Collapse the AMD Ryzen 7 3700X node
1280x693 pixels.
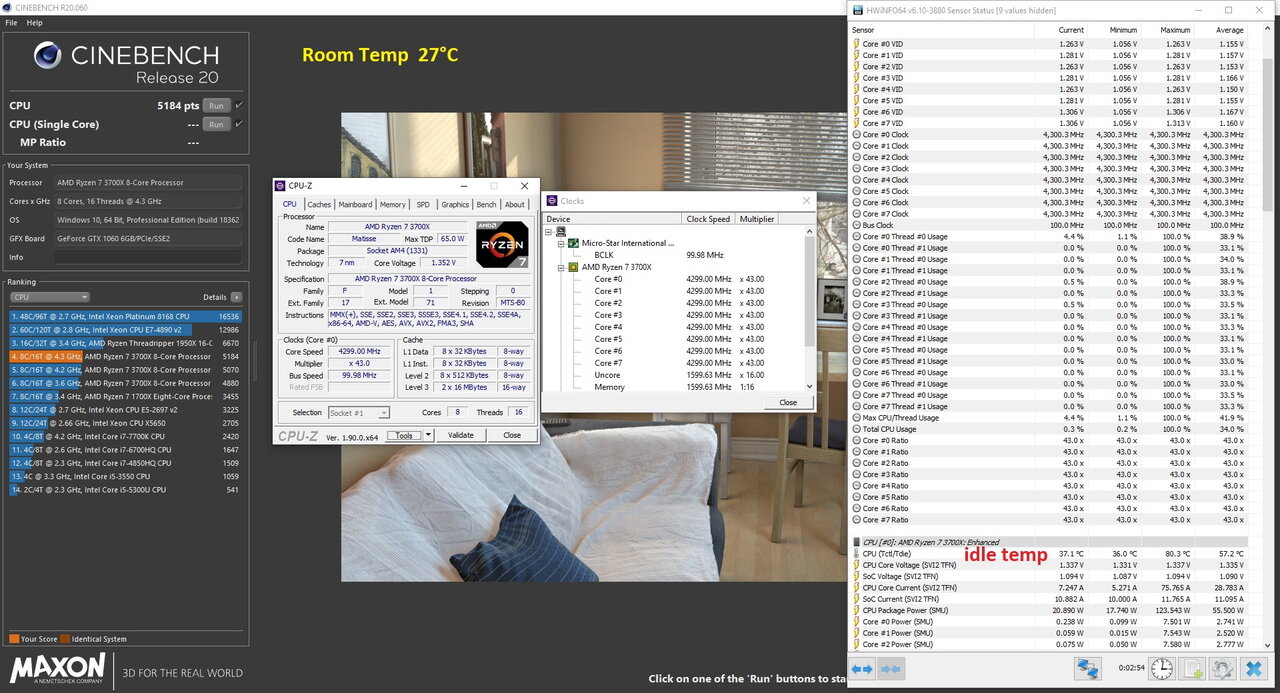[561, 267]
